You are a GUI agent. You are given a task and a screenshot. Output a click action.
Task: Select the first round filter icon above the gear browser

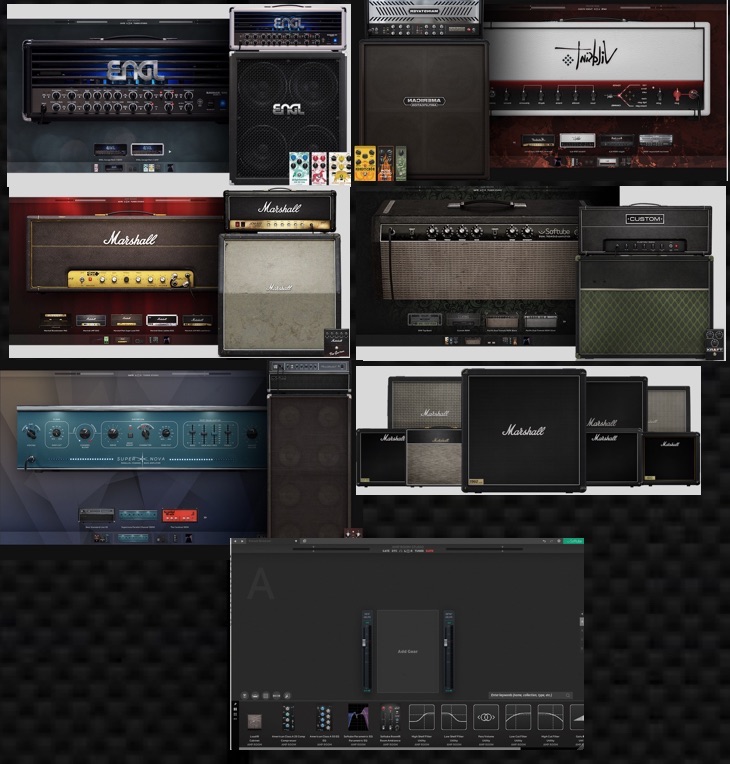click(245, 696)
